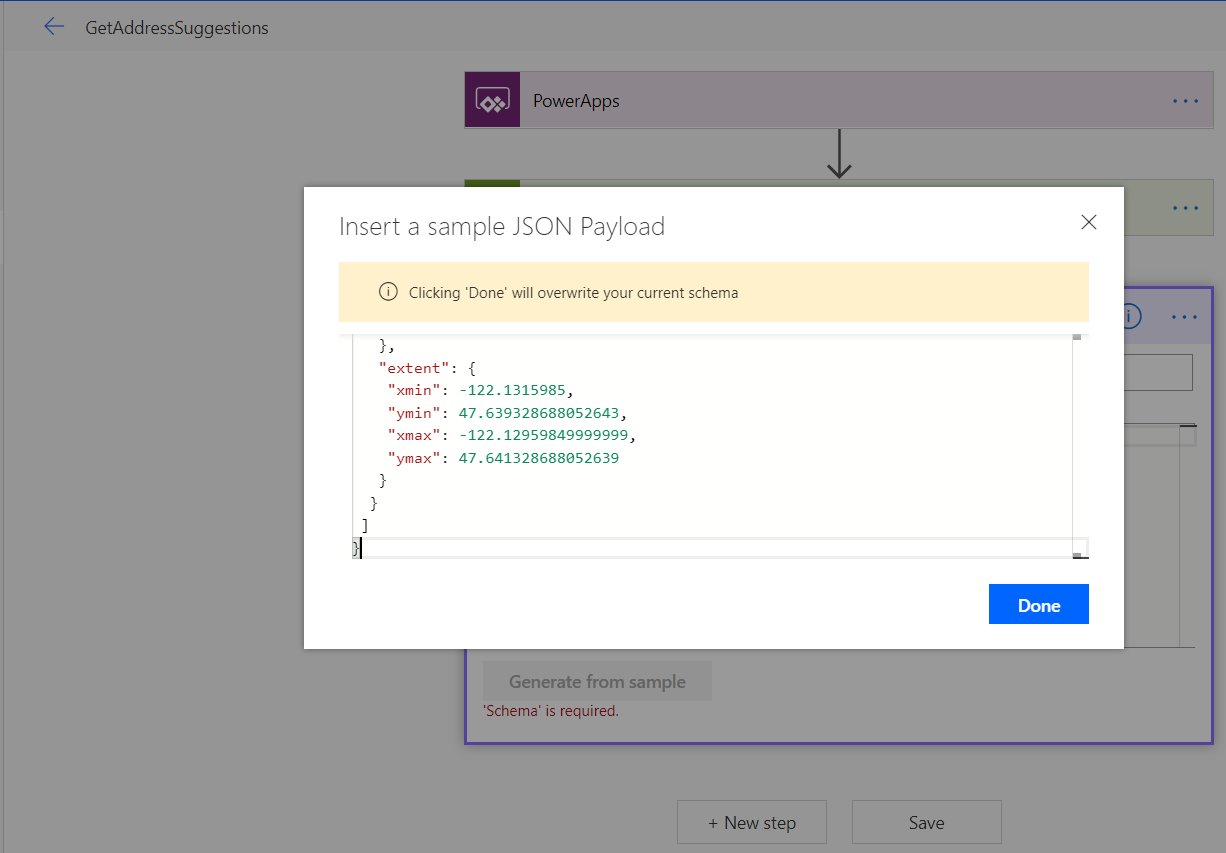Click the PowerApps trigger icon
Screen dimensions: 1226x853
click(x=492, y=100)
